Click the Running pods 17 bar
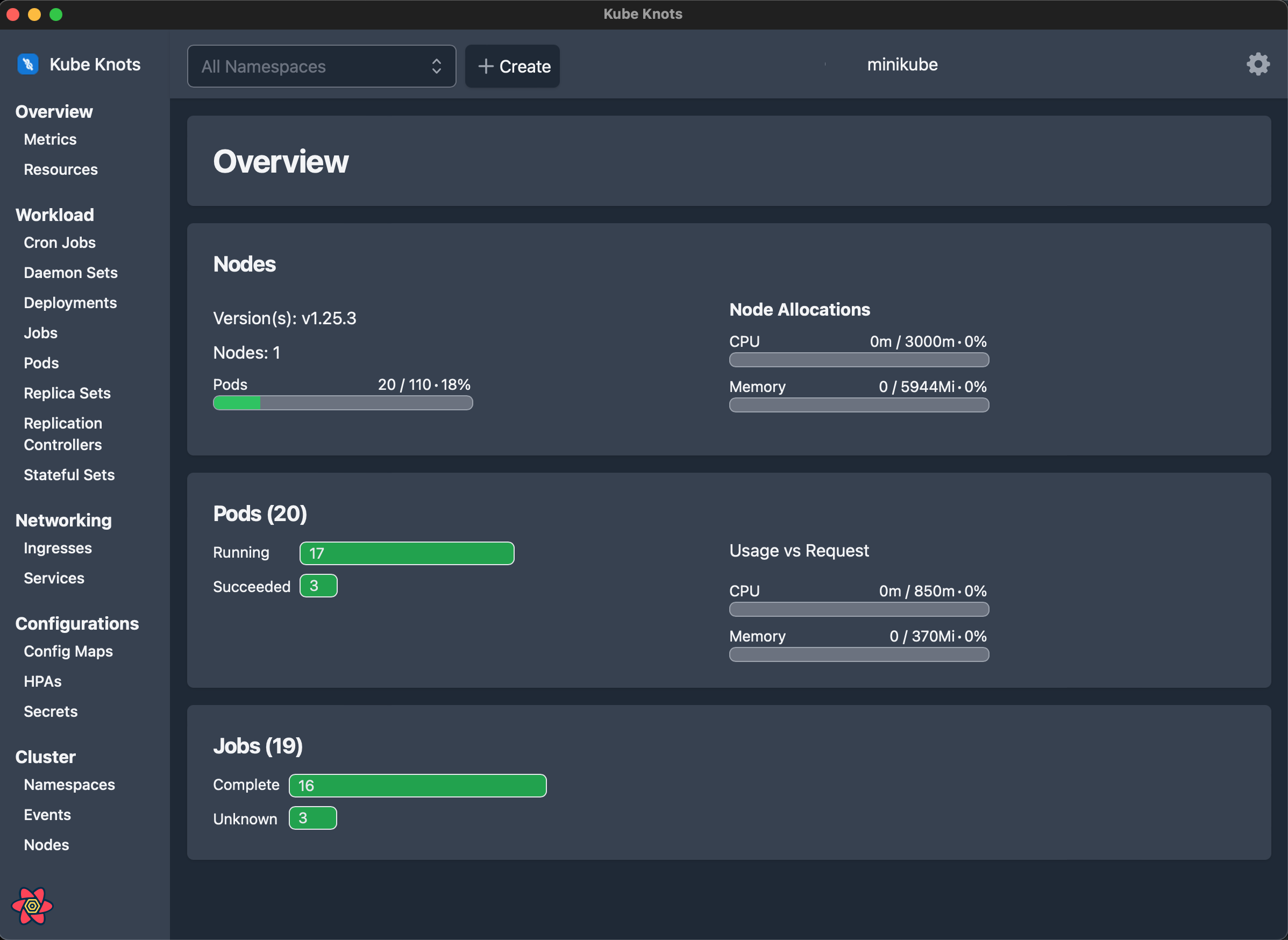The width and height of the screenshot is (1288, 940). click(x=407, y=553)
